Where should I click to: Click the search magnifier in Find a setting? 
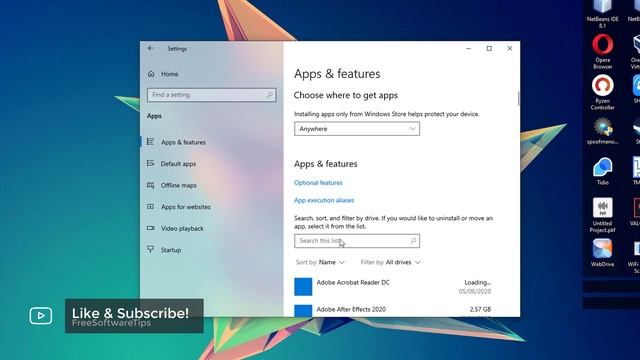pos(269,95)
